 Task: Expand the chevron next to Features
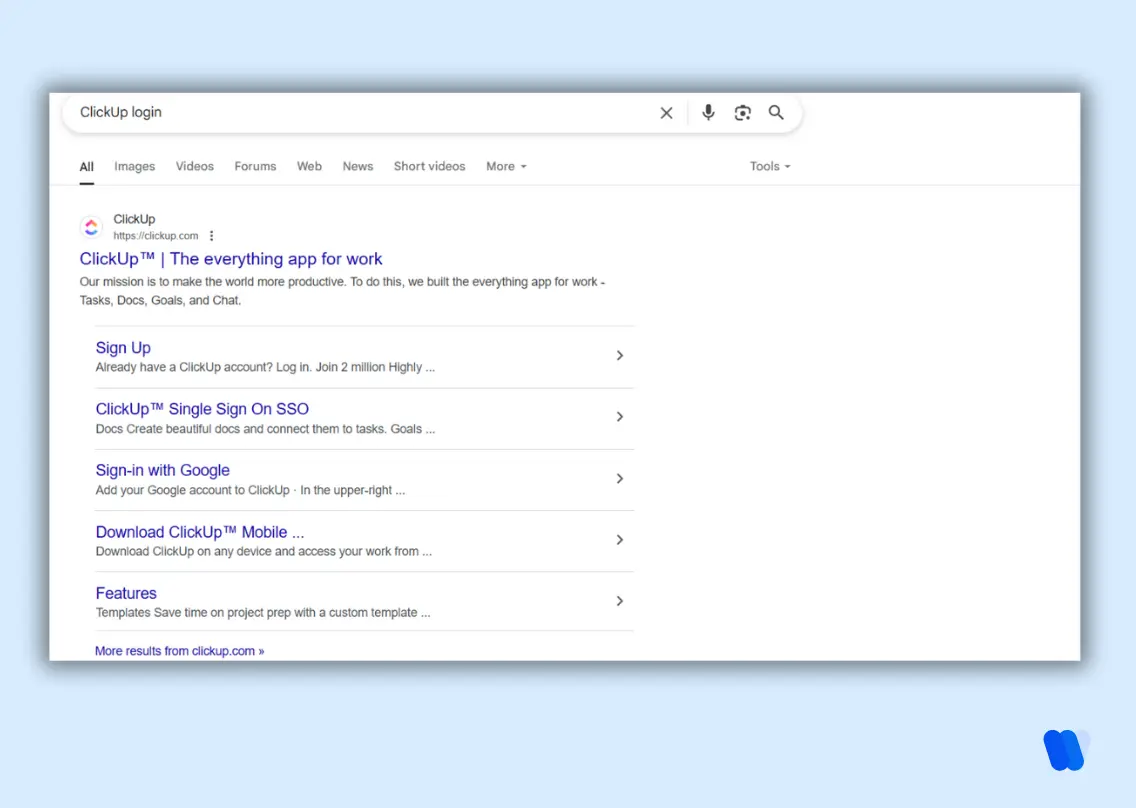point(619,601)
